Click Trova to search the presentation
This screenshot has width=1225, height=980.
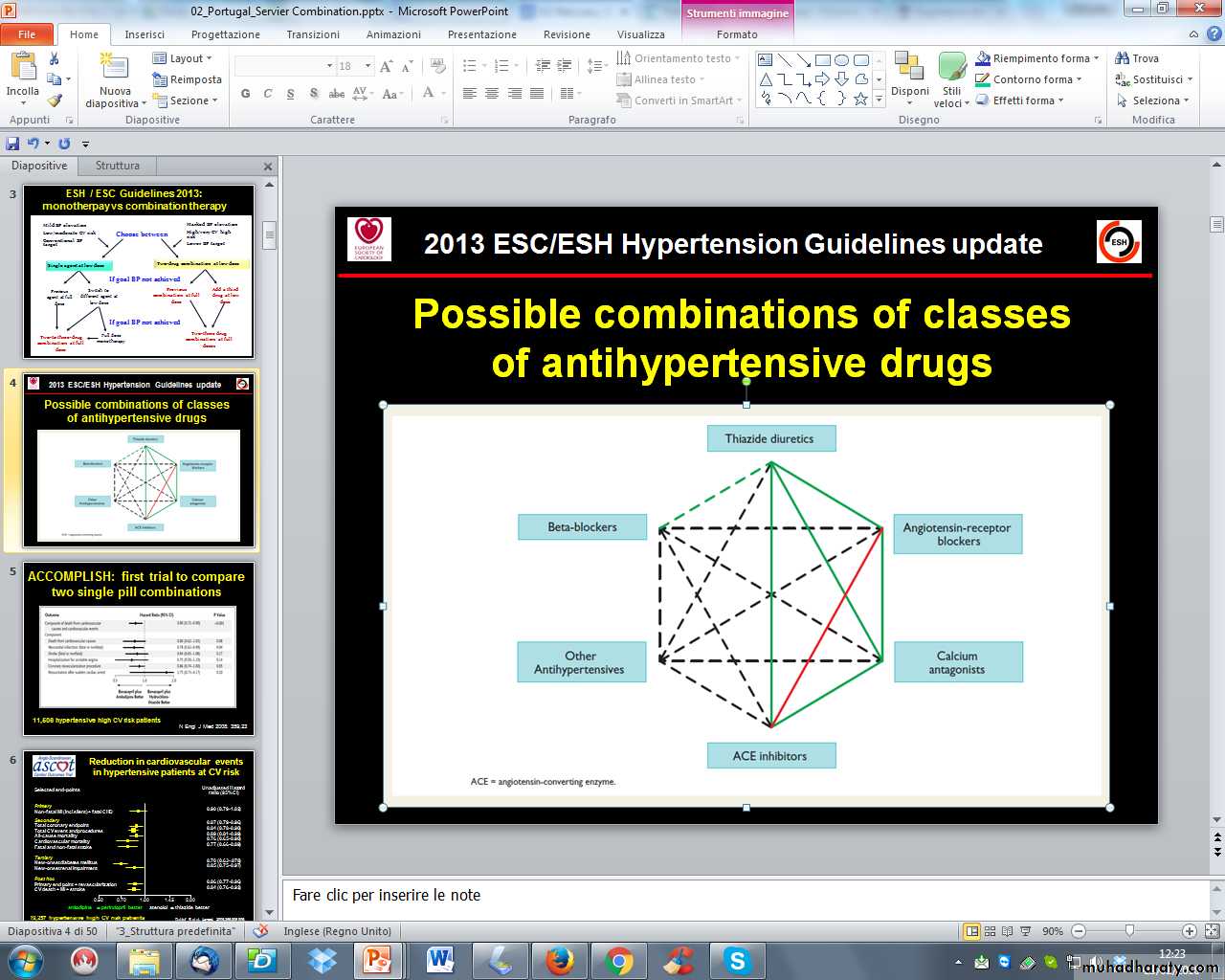(1137, 58)
